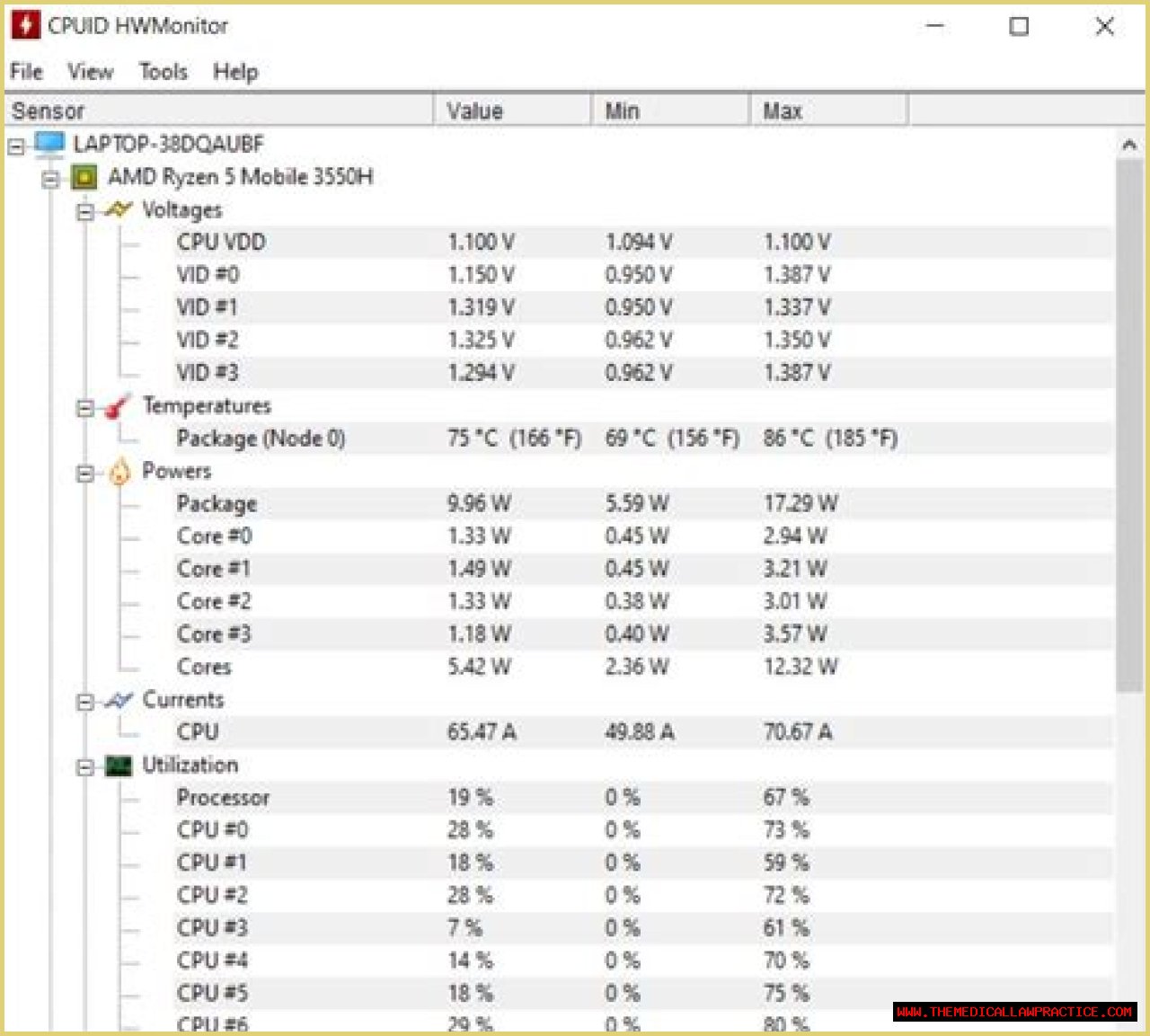
Task: Select the Powers label
Action: pyautogui.click(x=177, y=472)
